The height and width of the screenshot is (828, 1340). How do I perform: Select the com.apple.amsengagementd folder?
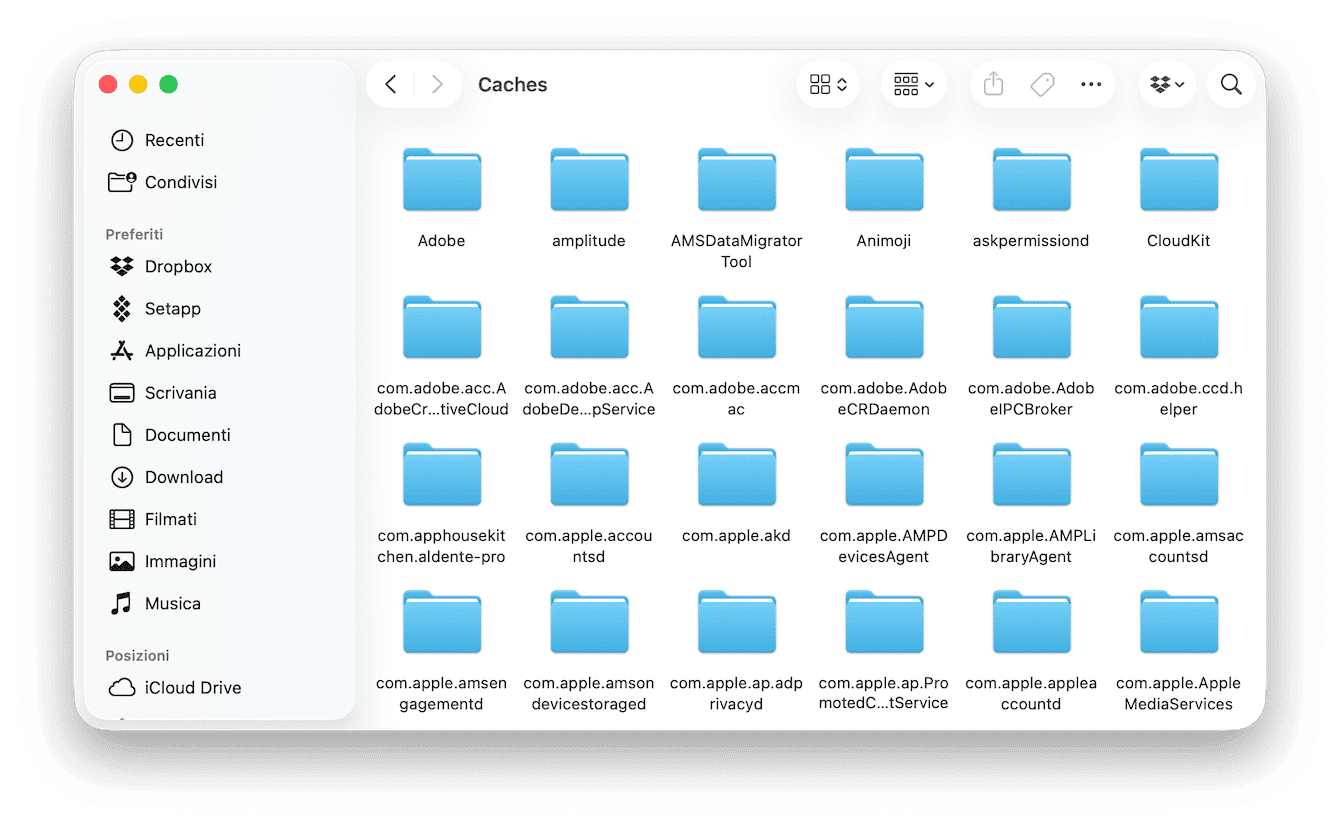pyautogui.click(x=442, y=622)
